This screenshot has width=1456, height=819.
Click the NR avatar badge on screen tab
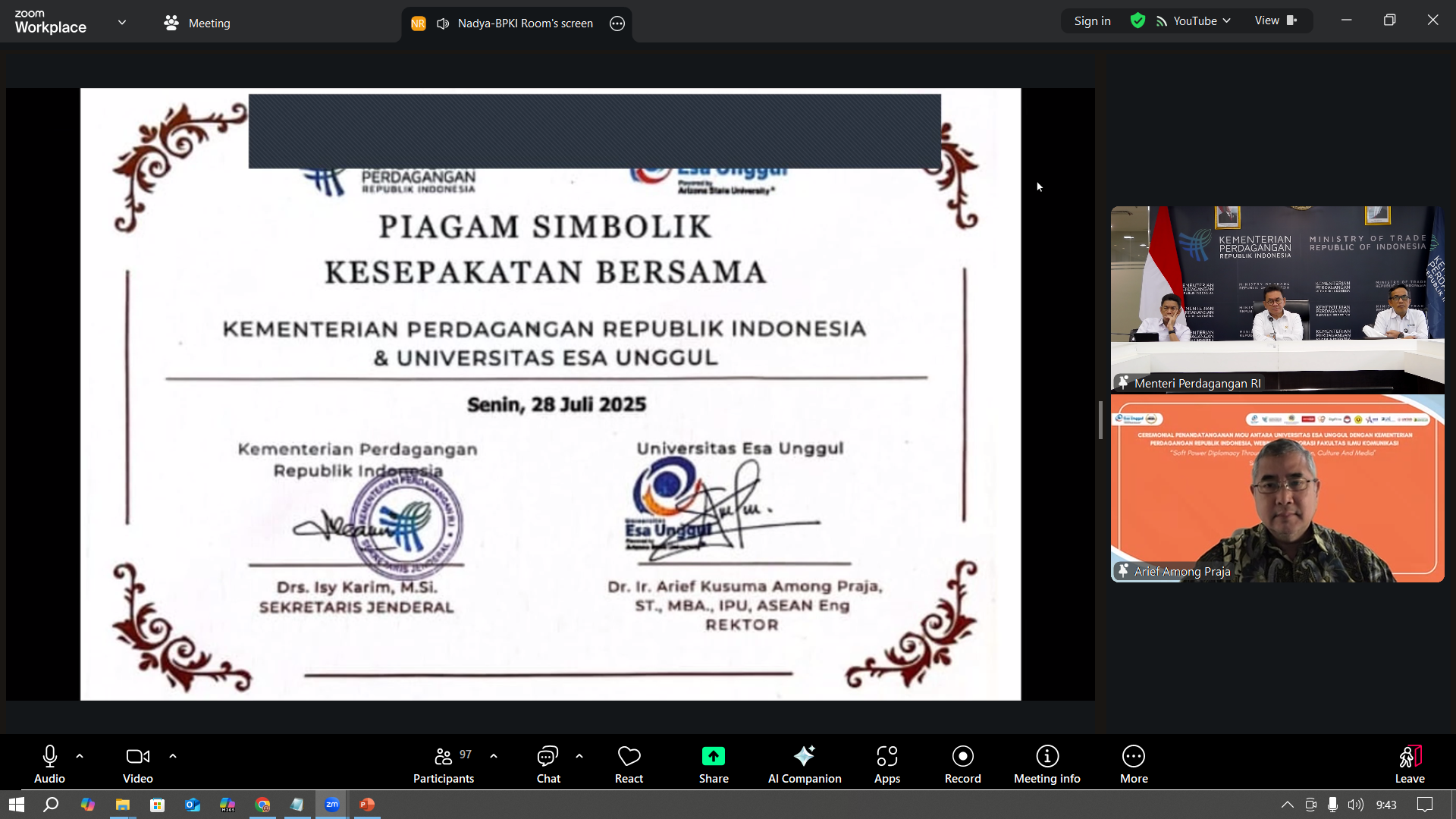pyautogui.click(x=418, y=24)
